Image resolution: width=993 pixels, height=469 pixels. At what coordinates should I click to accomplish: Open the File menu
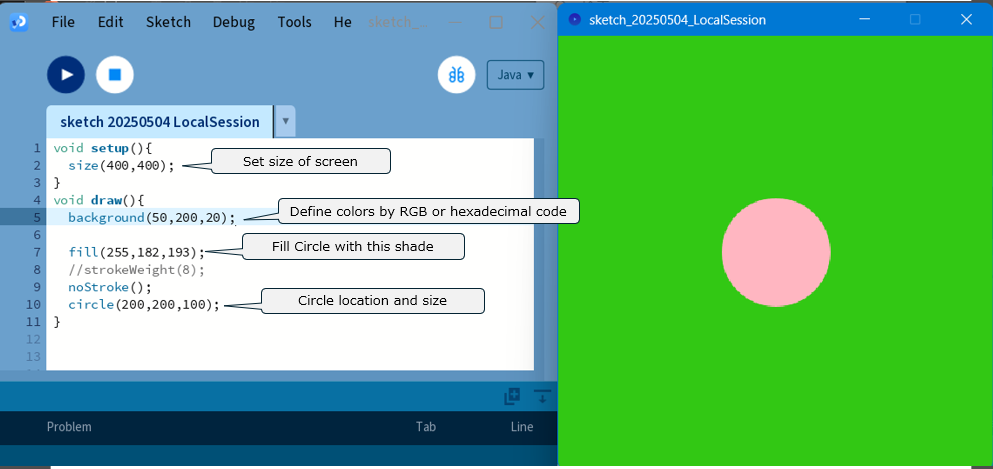coord(63,22)
